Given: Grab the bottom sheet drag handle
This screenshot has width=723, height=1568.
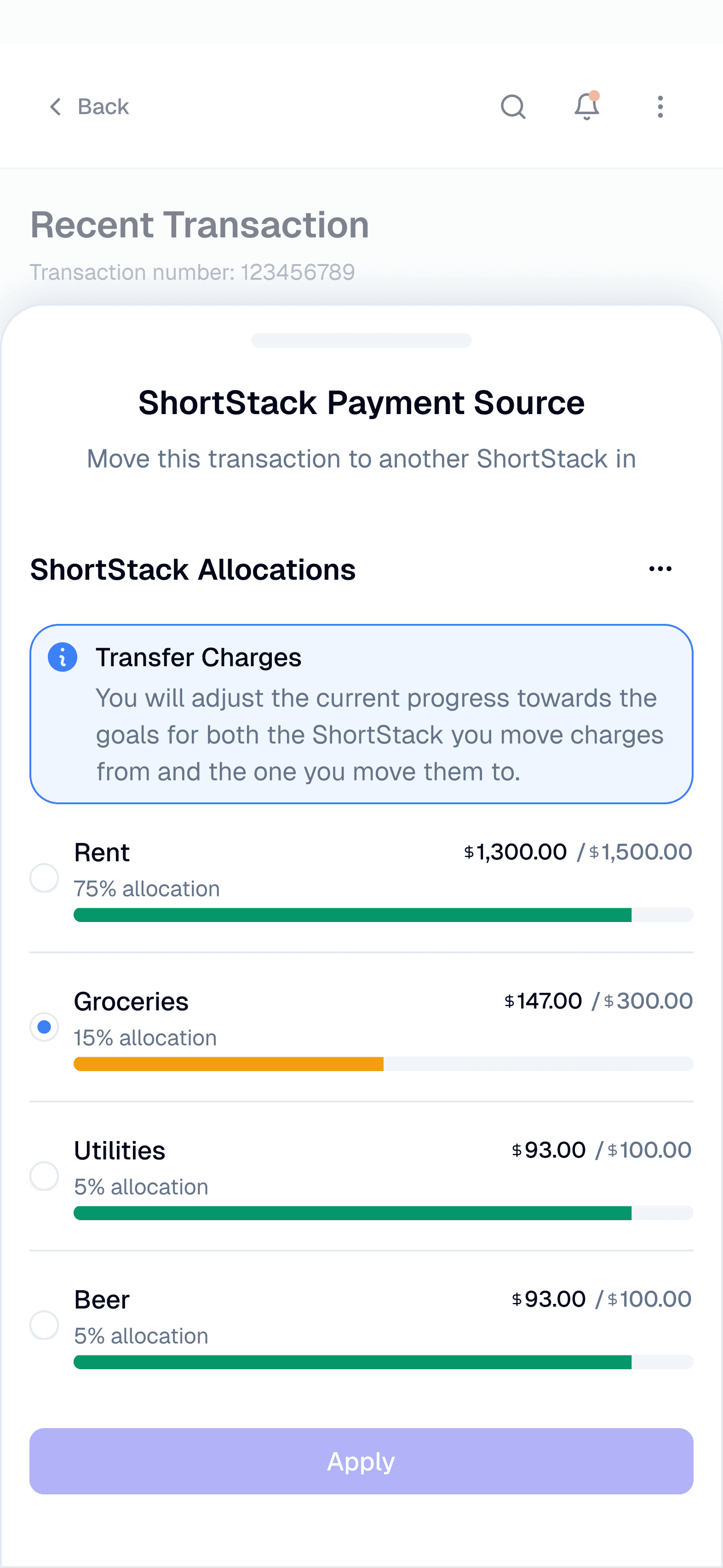Looking at the screenshot, I should [x=361, y=340].
